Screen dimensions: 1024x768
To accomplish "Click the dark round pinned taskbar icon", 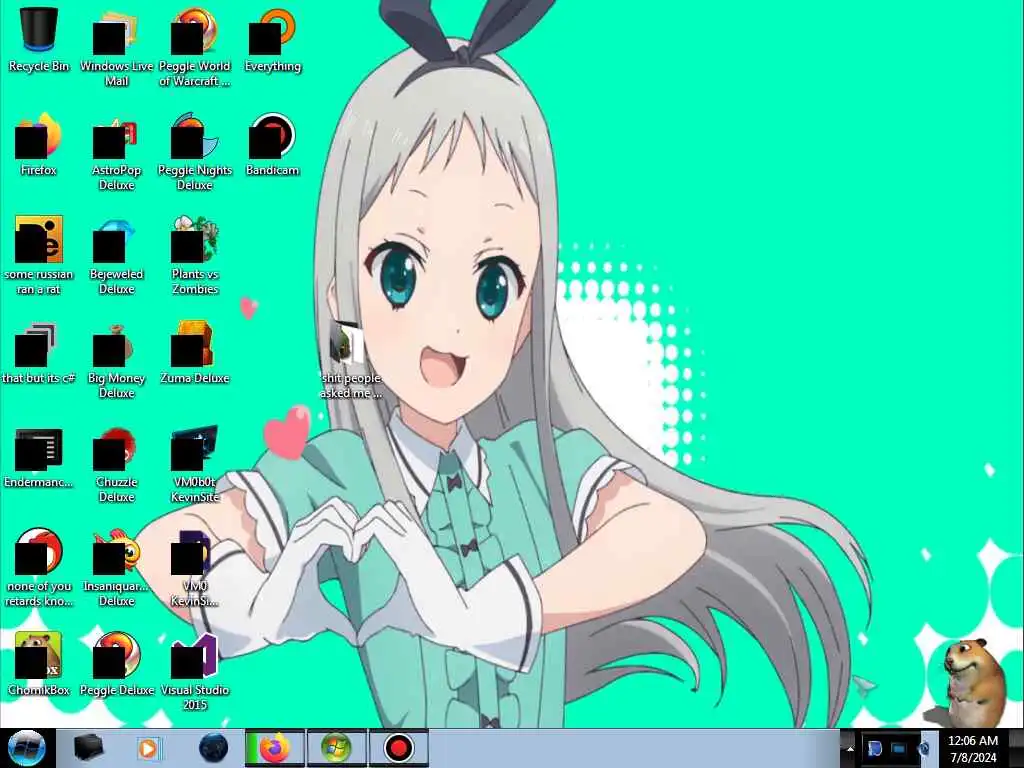I will (213, 748).
